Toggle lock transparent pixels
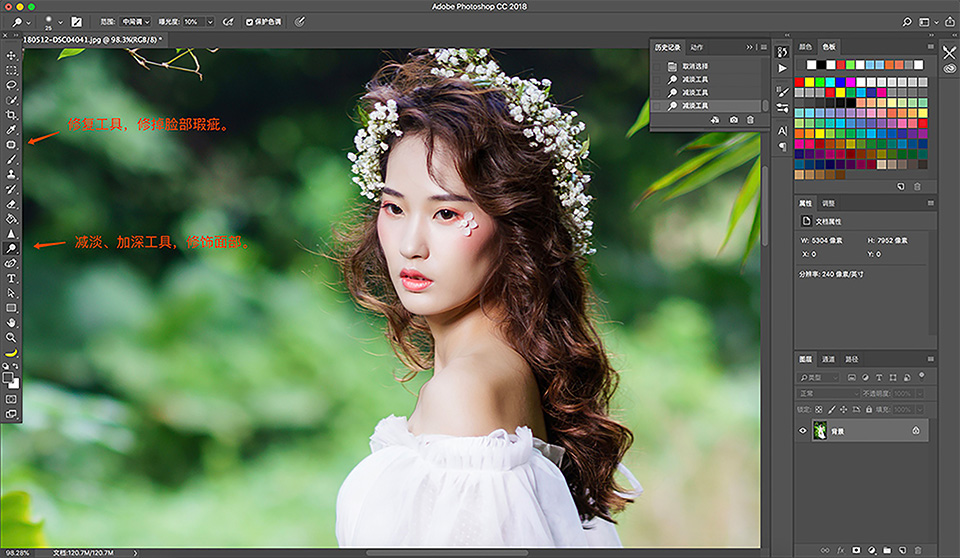The image size is (960, 558). coord(819,409)
